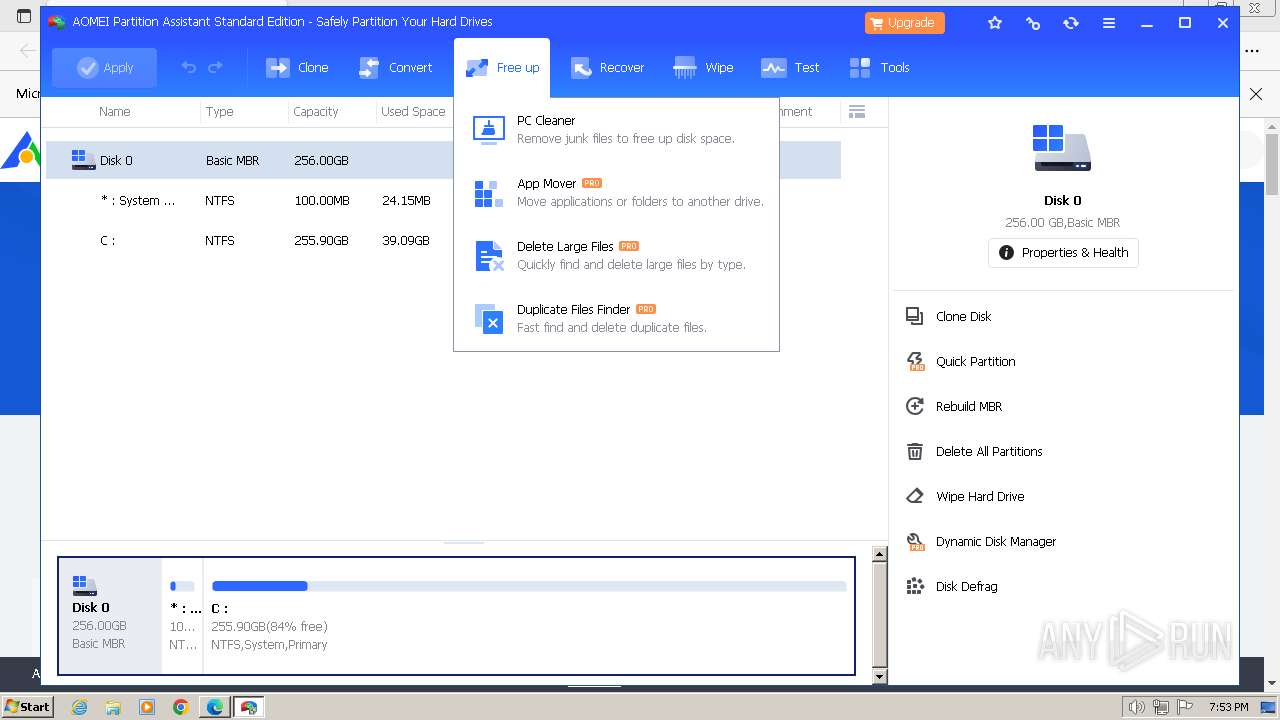Image resolution: width=1280 pixels, height=720 pixels.
Task: Open Internet Explorer from taskbar
Action: coord(79,707)
